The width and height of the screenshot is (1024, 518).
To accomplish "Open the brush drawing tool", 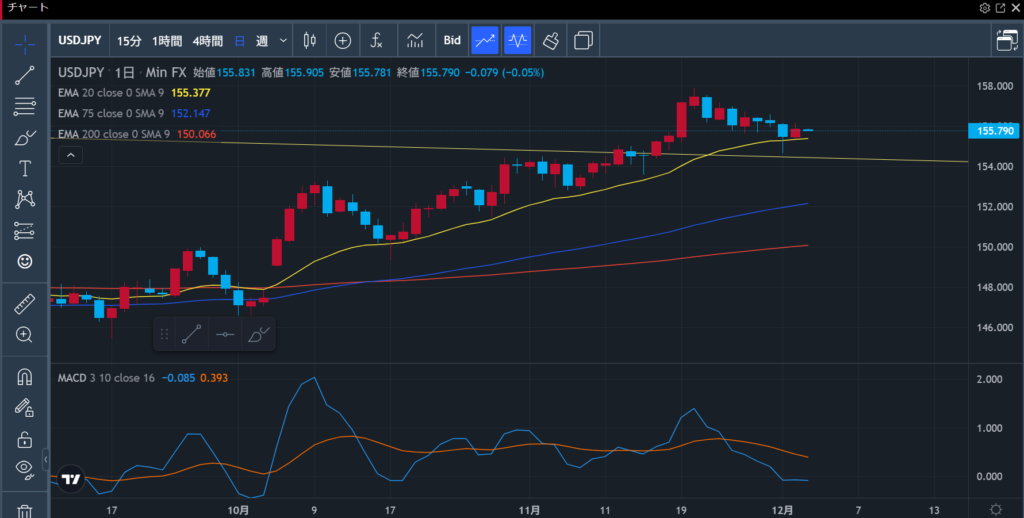I will tap(25, 138).
